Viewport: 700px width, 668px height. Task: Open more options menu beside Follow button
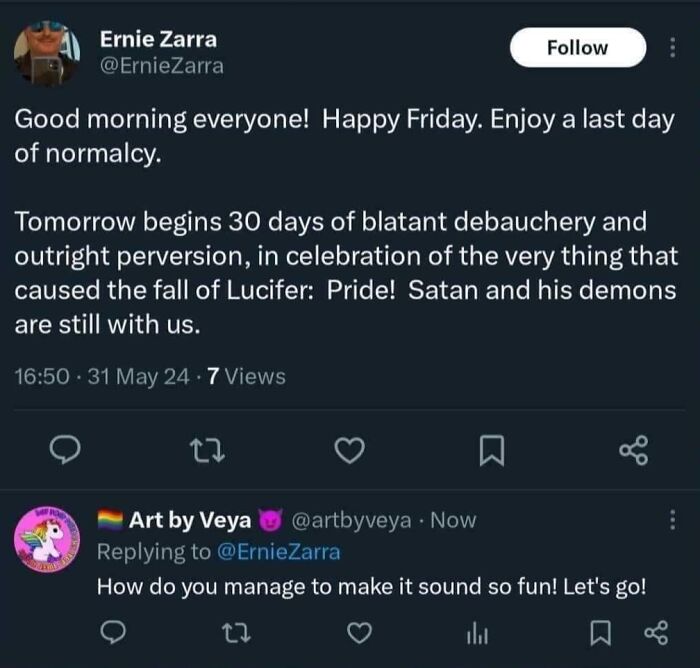pyautogui.click(x=672, y=47)
